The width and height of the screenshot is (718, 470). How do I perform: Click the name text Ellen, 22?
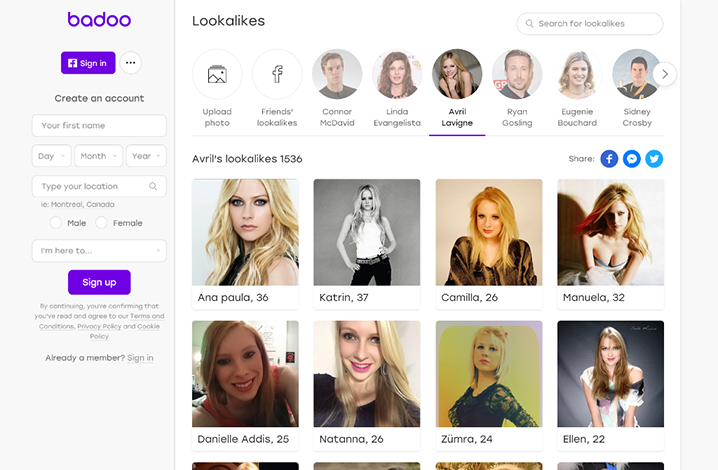point(584,439)
